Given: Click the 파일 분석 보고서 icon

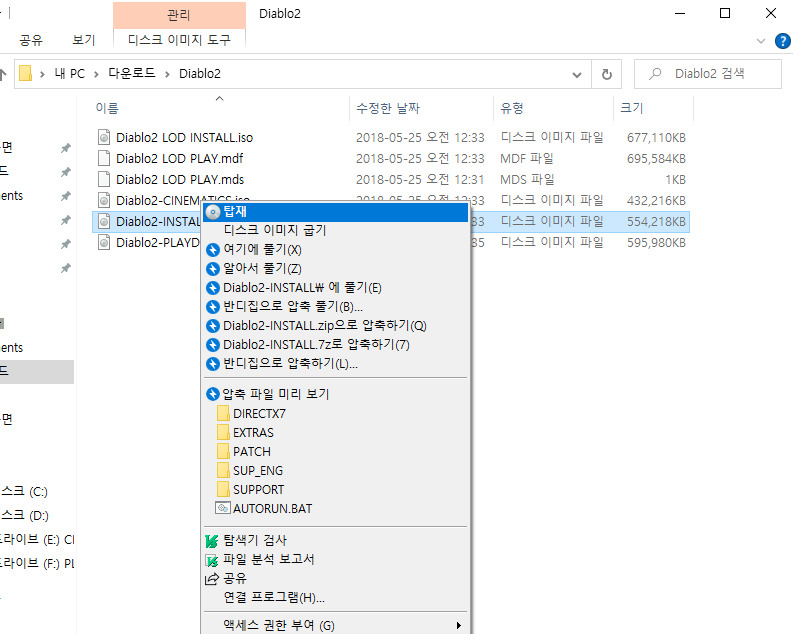Looking at the screenshot, I should pyautogui.click(x=212, y=560).
